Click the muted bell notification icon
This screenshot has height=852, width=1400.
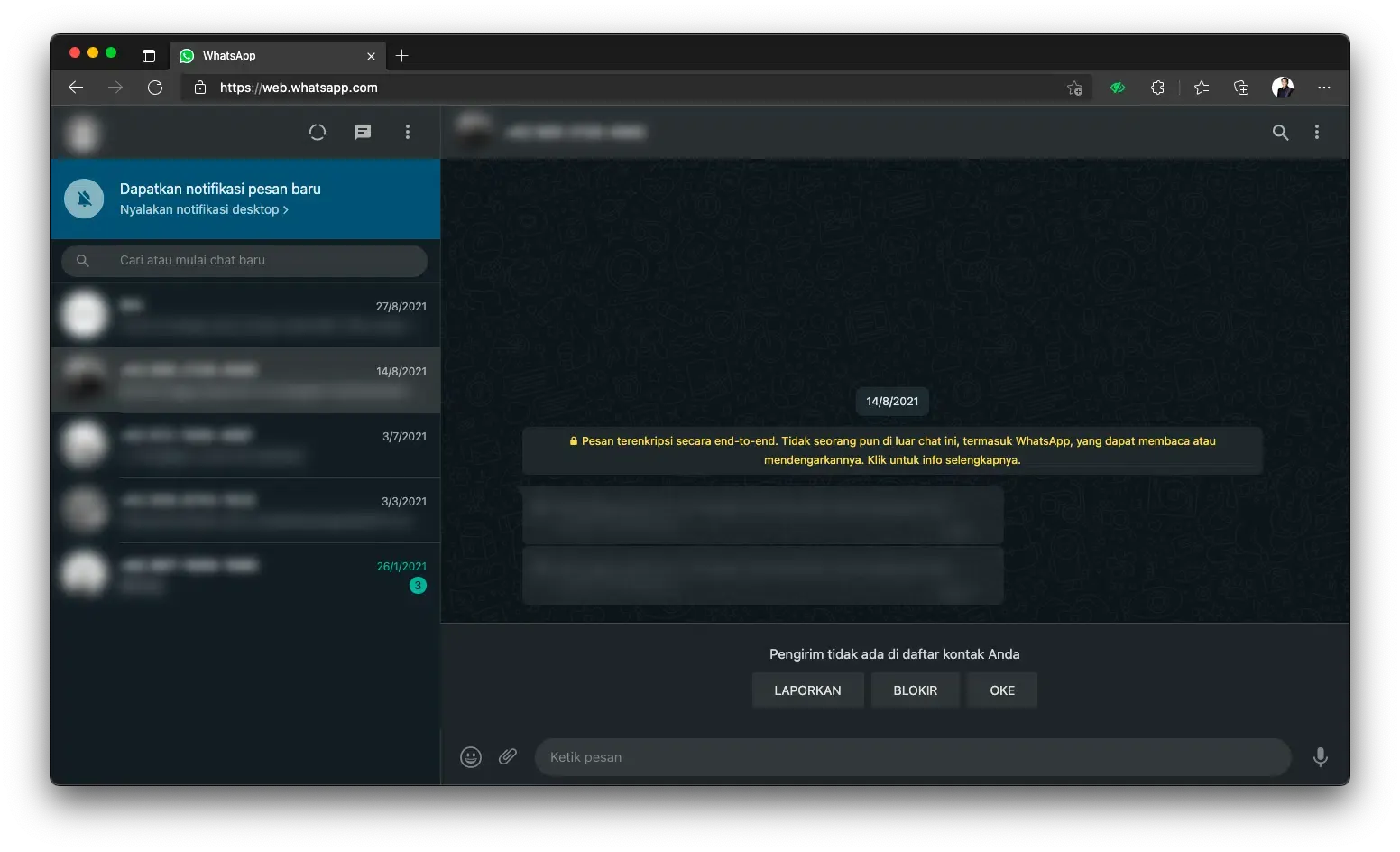click(85, 199)
